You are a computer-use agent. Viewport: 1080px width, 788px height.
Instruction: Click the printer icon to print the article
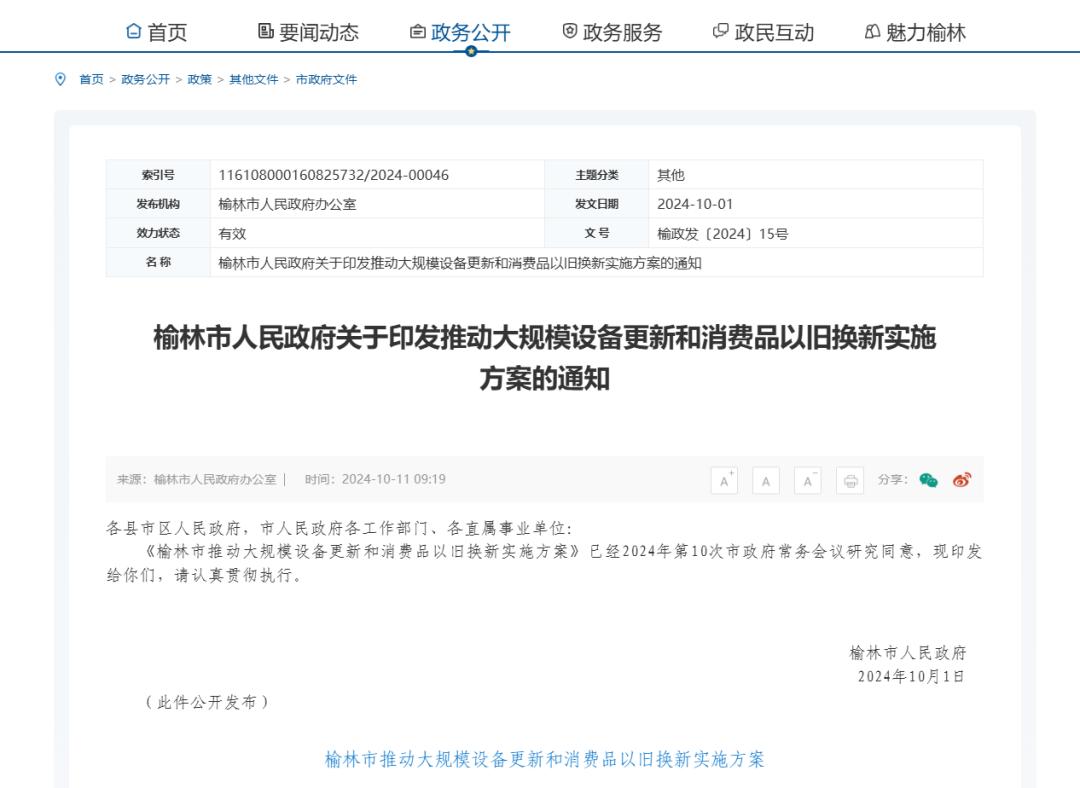[850, 480]
